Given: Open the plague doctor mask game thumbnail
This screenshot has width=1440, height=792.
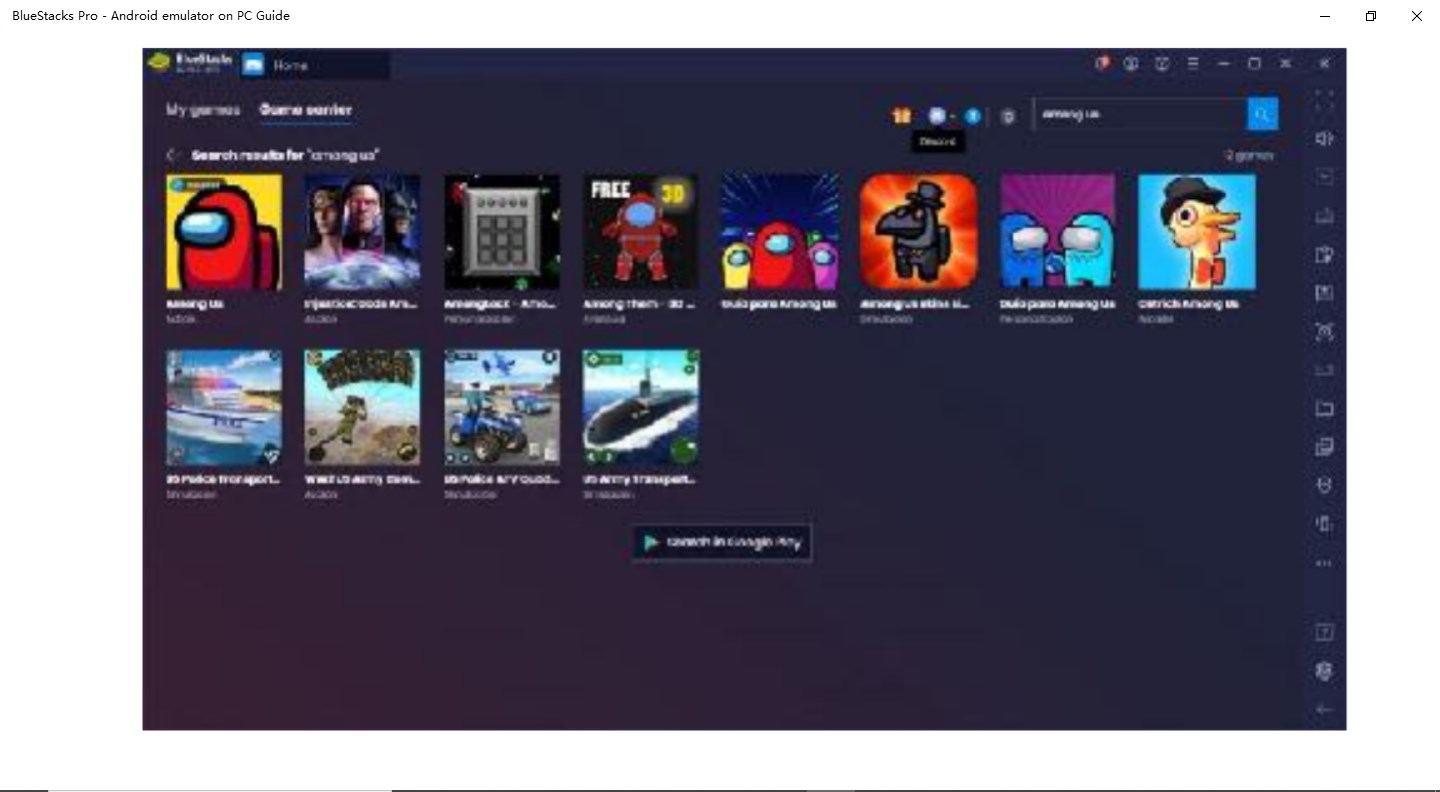Looking at the screenshot, I should 918,232.
